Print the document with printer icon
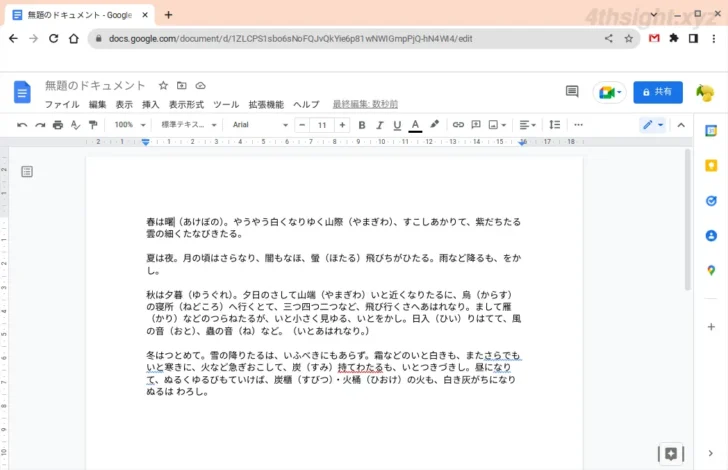 (58, 125)
